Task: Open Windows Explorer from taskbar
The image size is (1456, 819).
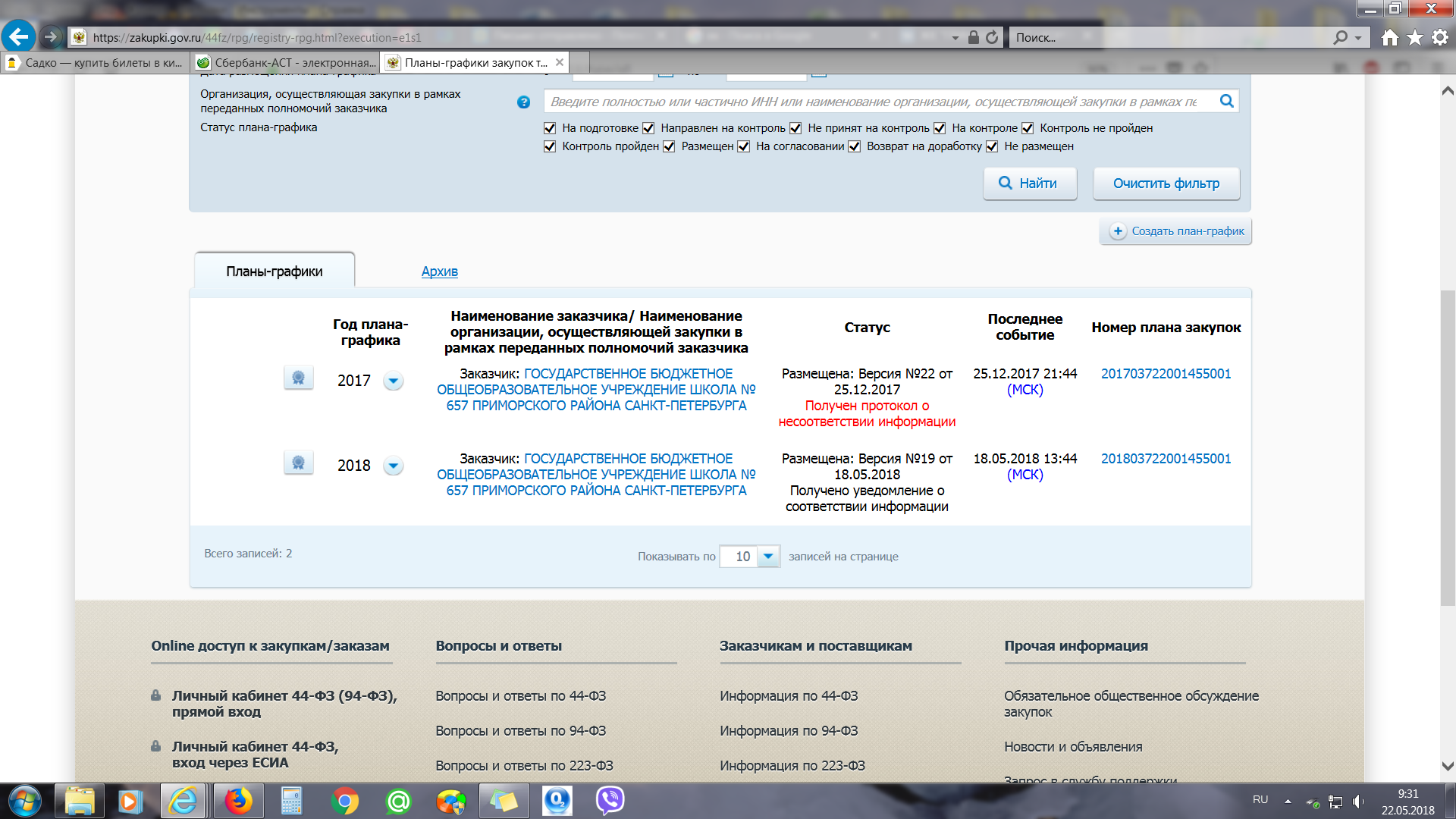Action: coord(80,801)
